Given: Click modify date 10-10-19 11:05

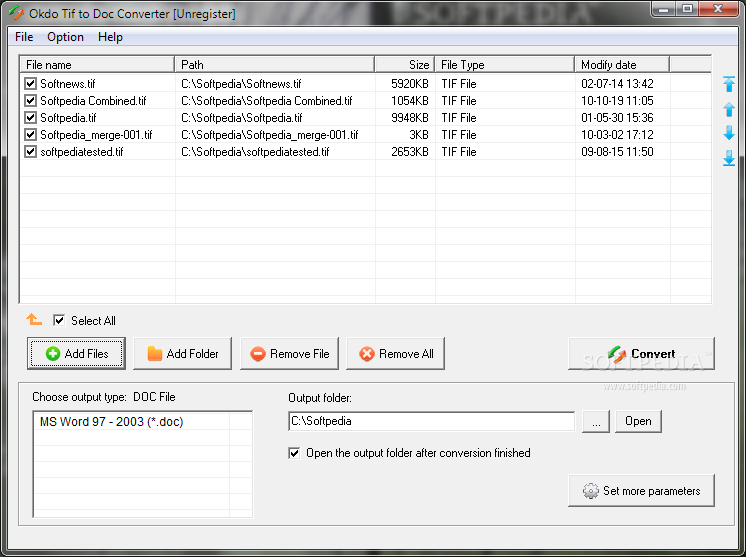Looking at the screenshot, I should [x=617, y=101].
